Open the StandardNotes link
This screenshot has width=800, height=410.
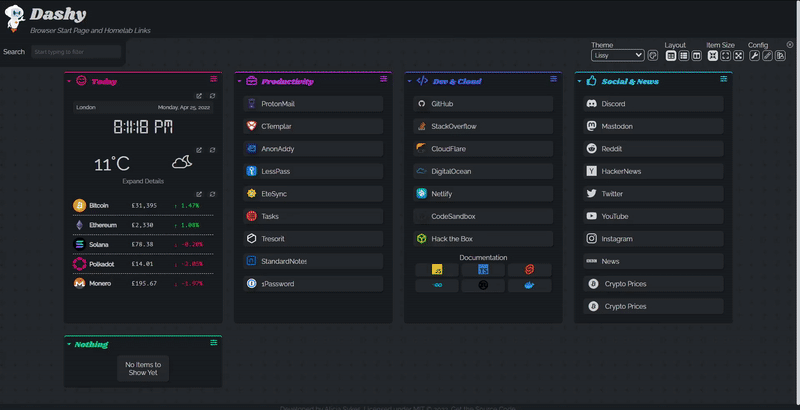313,261
